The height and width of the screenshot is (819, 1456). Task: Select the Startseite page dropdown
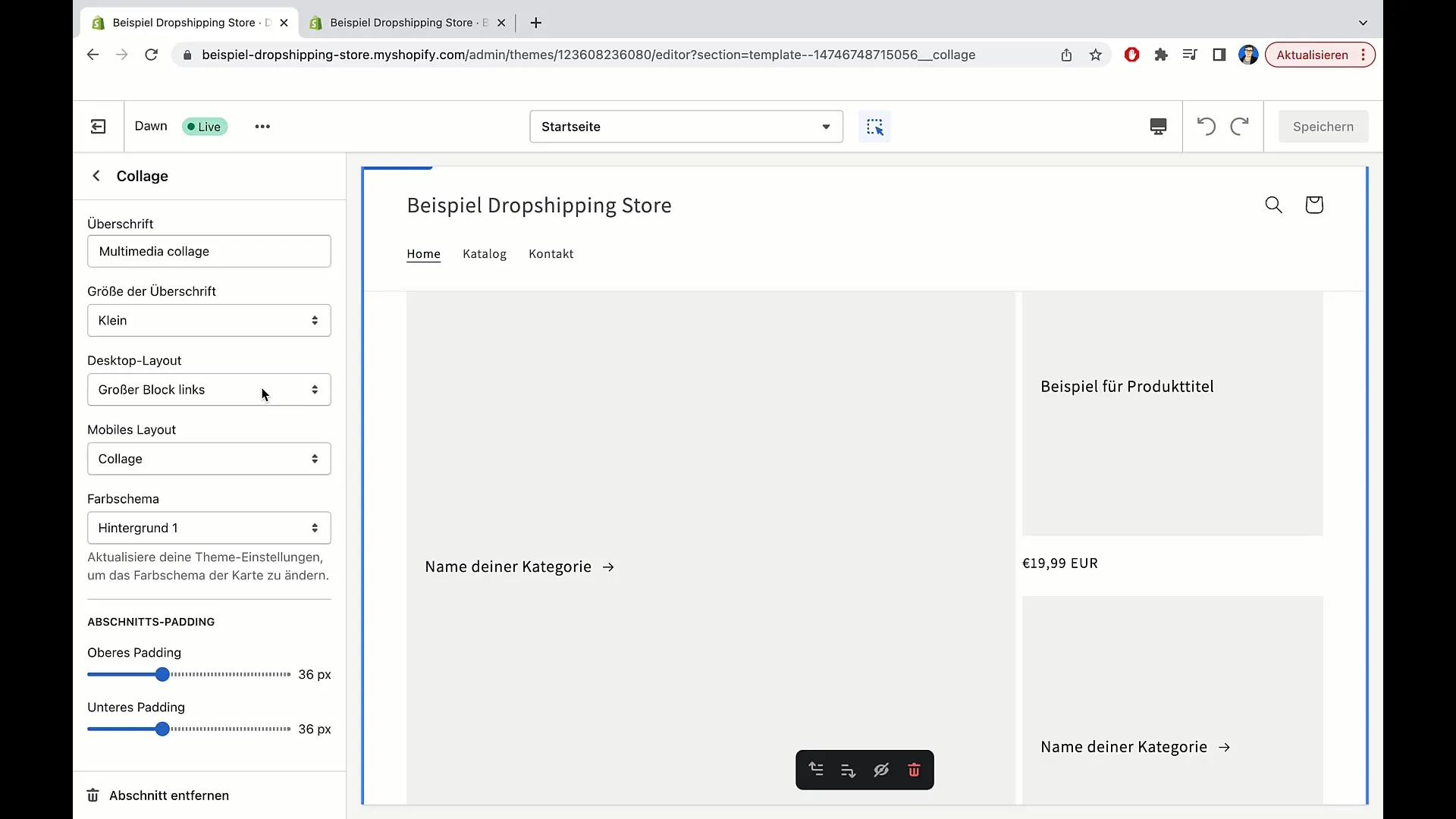[685, 126]
